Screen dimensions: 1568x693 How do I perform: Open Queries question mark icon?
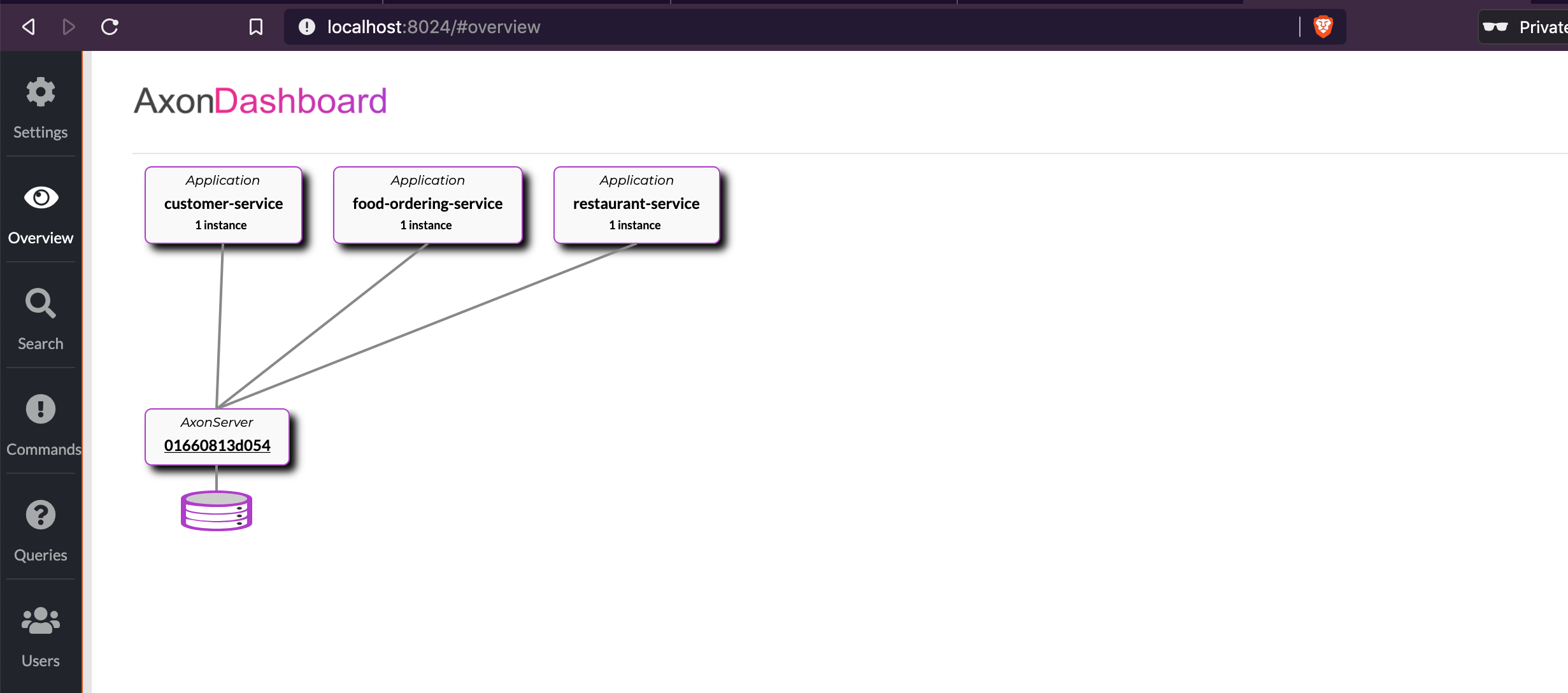point(40,515)
